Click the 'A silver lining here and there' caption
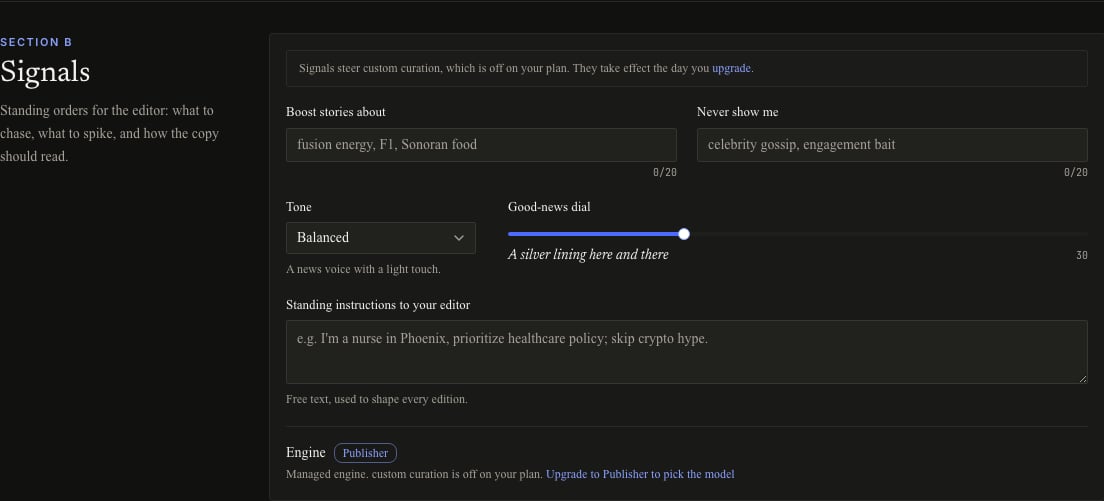Viewport: 1104px width, 501px height. pyautogui.click(x=588, y=255)
